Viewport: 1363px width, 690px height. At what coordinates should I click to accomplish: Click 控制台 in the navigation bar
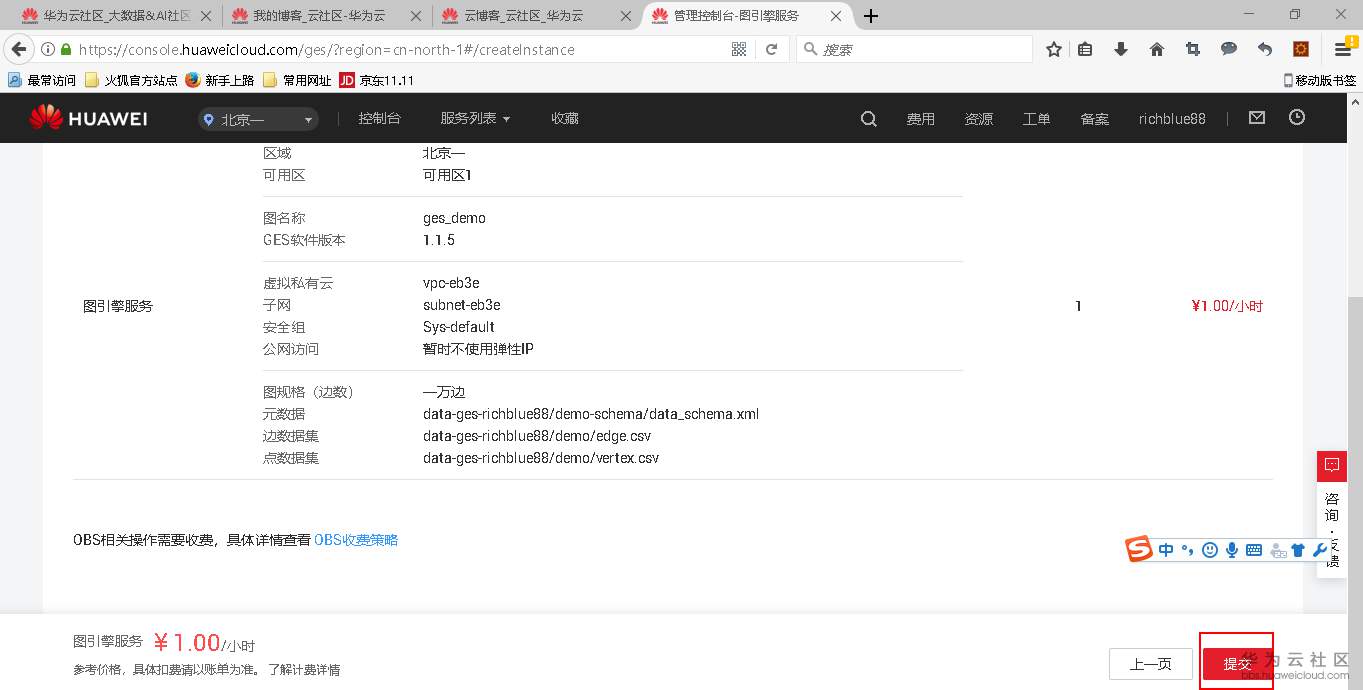click(379, 117)
